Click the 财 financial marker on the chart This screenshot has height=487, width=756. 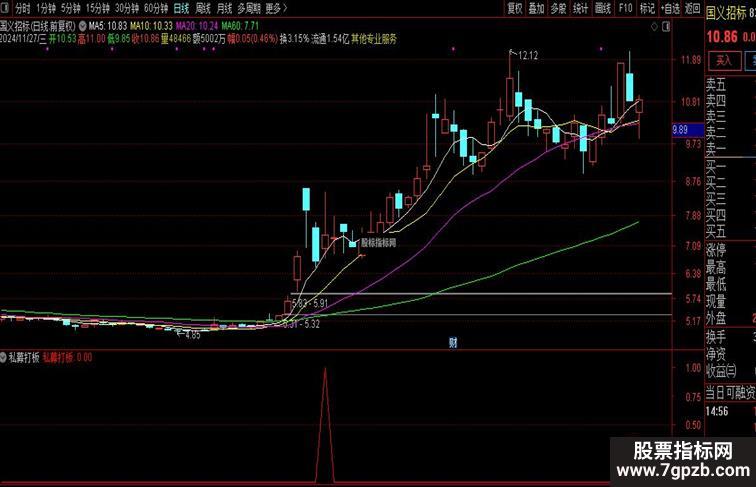click(453, 343)
